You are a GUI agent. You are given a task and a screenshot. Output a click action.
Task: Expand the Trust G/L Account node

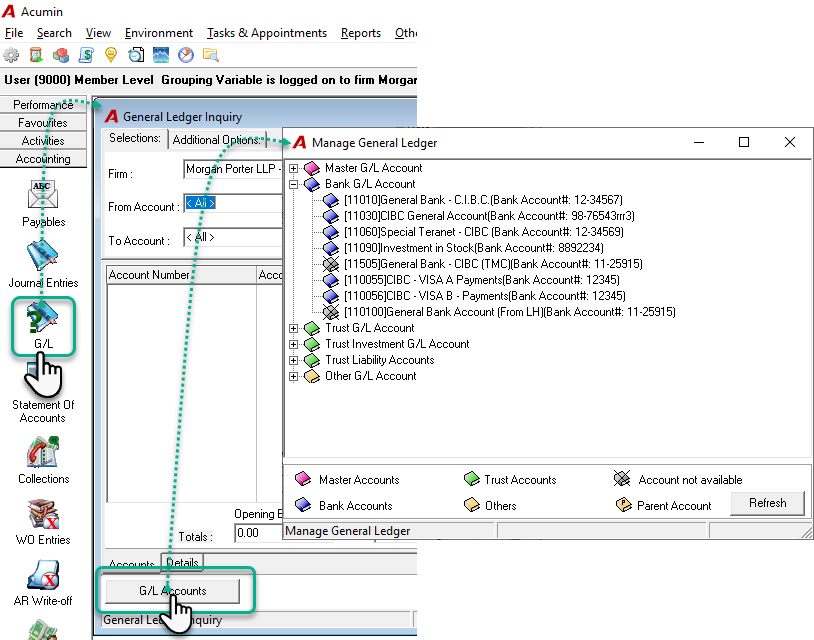tap(293, 328)
